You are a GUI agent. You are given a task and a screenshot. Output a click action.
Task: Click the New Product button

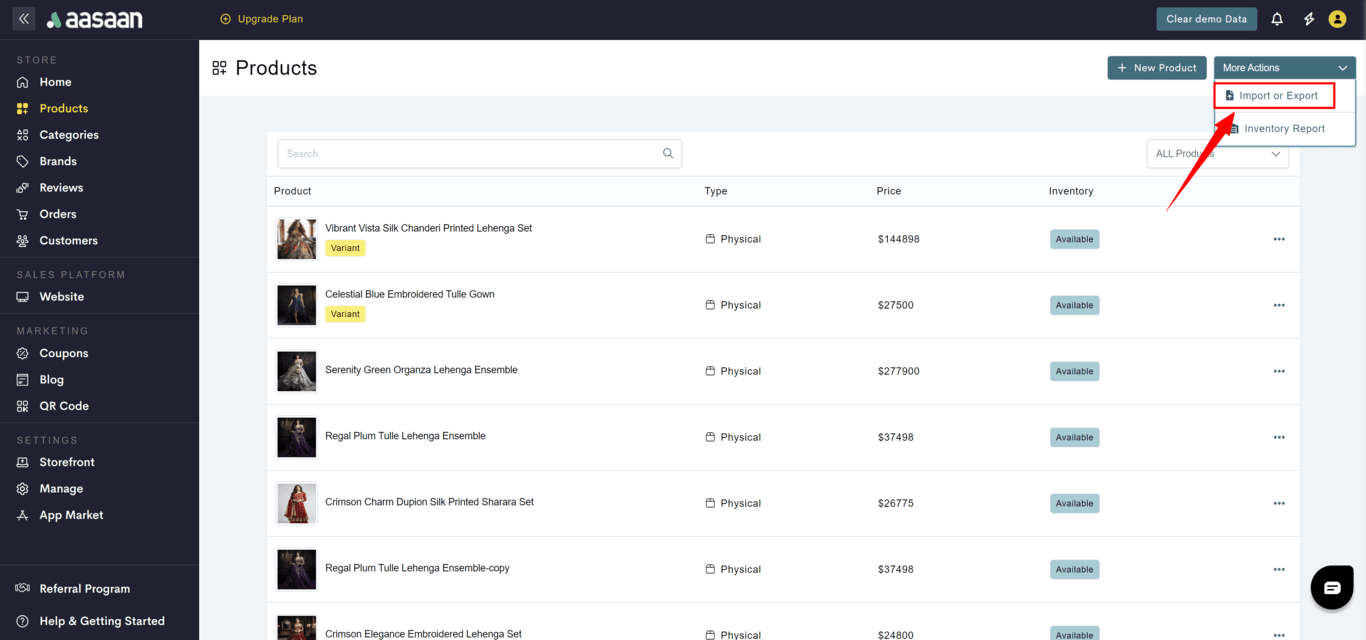point(1156,68)
